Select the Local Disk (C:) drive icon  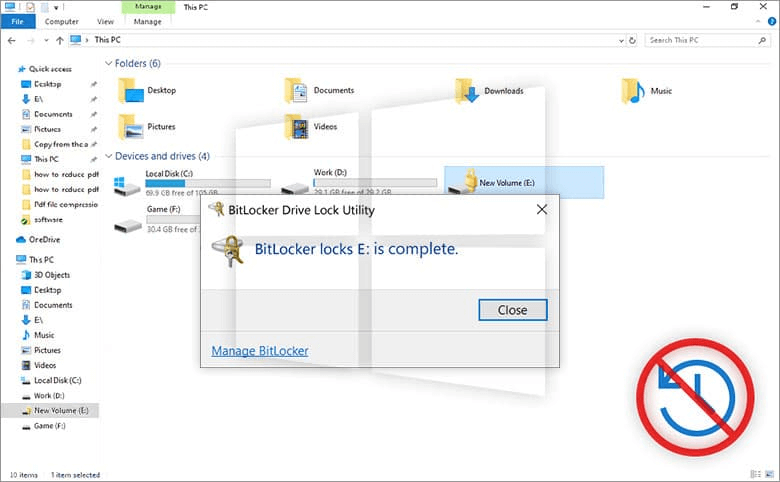click(x=127, y=185)
